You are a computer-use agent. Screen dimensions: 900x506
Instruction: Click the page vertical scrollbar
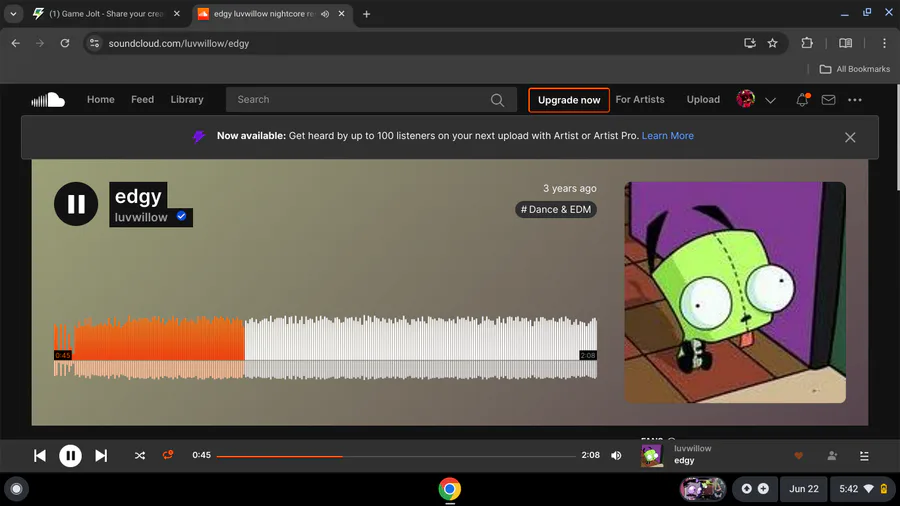[x=897, y=138]
